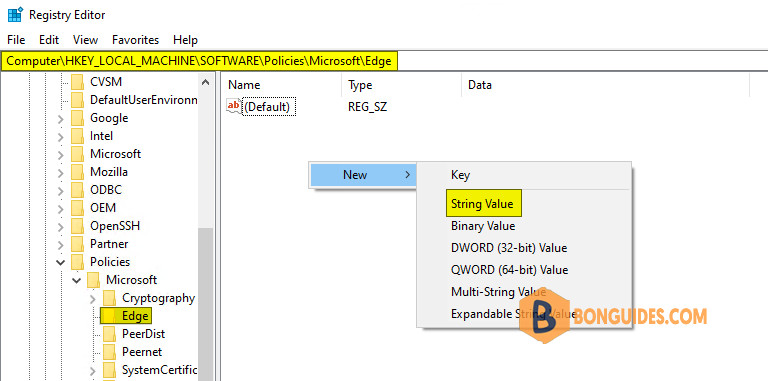Click the SystemCertificates folder icon

click(x=109, y=370)
